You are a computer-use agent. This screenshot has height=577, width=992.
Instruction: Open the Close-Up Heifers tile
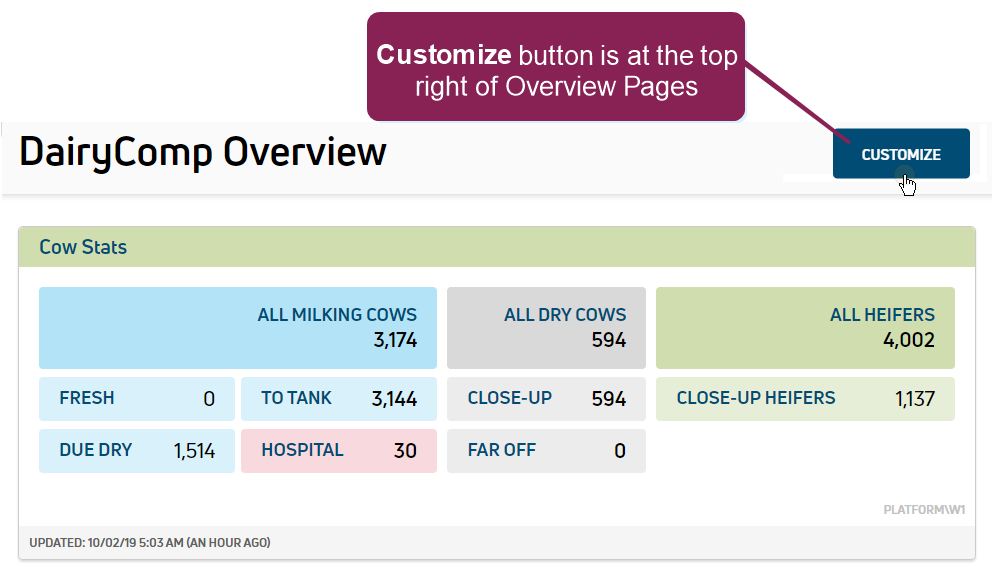coord(805,398)
